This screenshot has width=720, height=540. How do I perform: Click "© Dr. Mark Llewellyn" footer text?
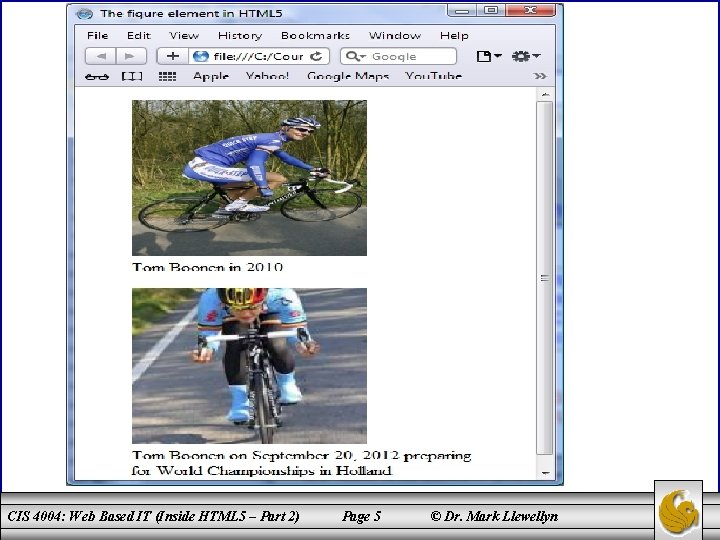[x=494, y=516]
